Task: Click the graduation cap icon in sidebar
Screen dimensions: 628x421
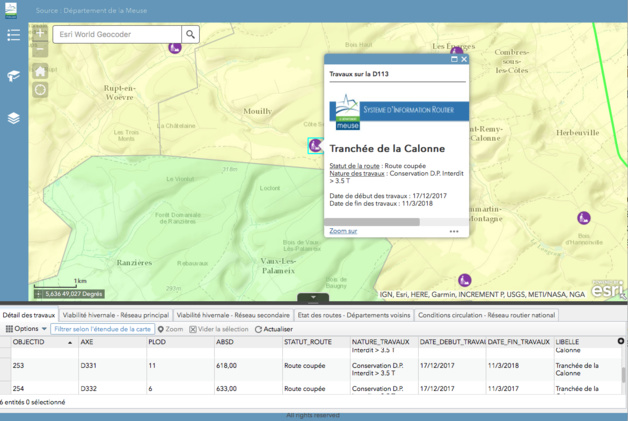Action: pyautogui.click(x=14, y=76)
